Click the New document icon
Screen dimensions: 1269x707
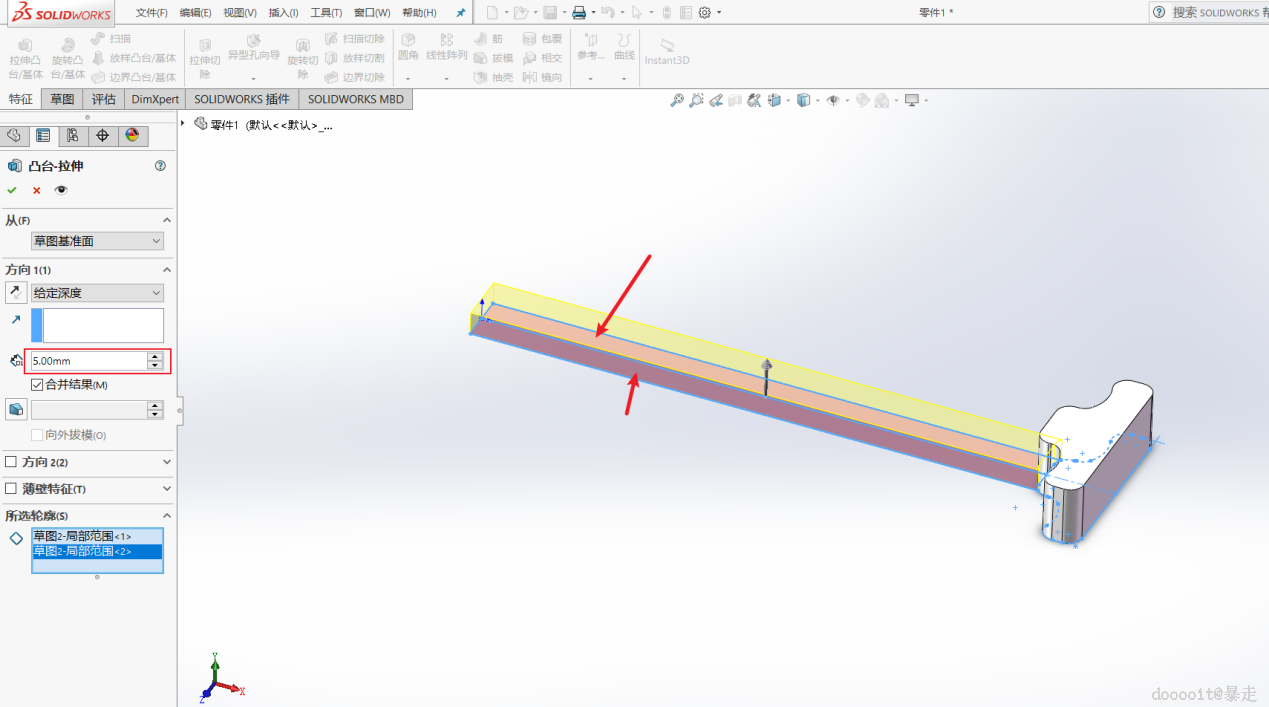[x=492, y=13]
